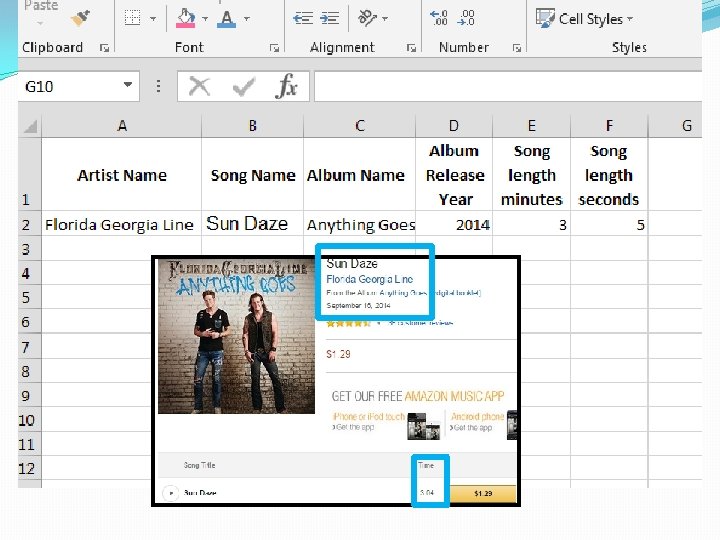Select column A header
Screen dimensions: 720x540
(x=122, y=126)
